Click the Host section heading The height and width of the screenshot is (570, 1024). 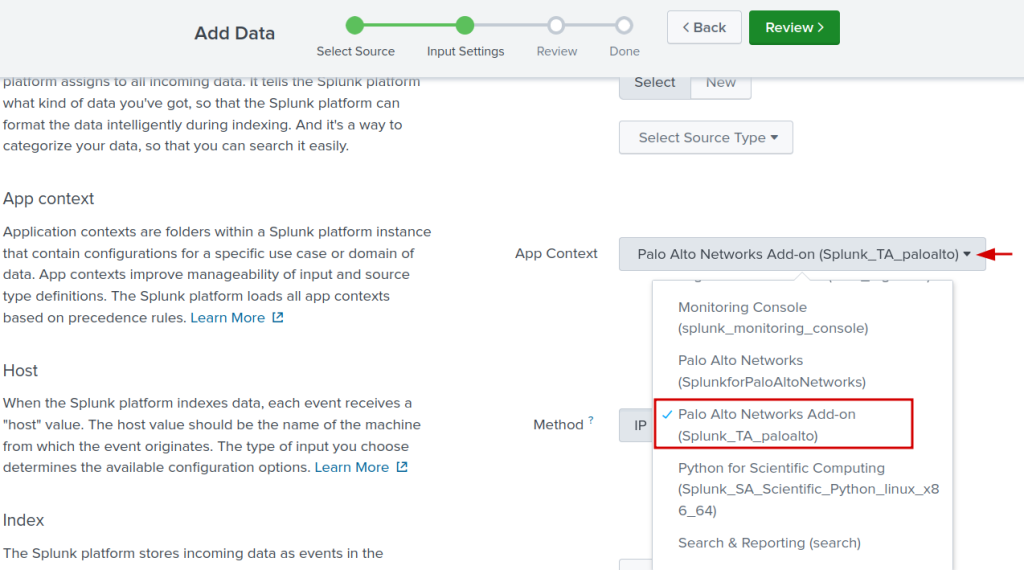[20, 371]
